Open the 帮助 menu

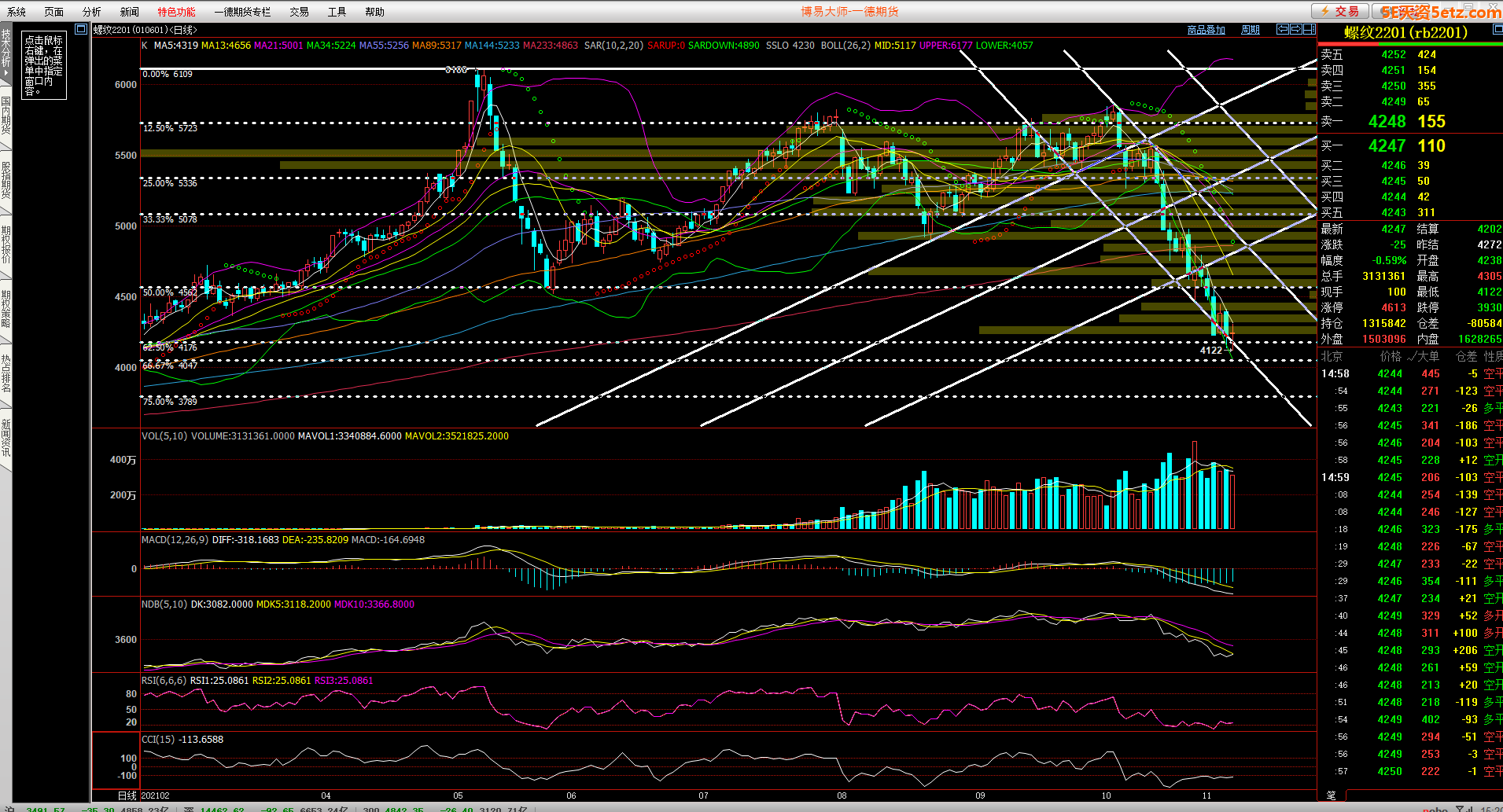374,12
